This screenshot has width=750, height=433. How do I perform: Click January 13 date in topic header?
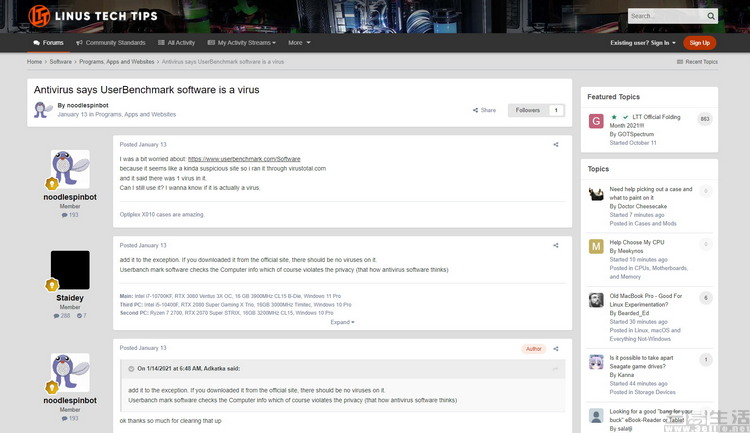coord(73,115)
